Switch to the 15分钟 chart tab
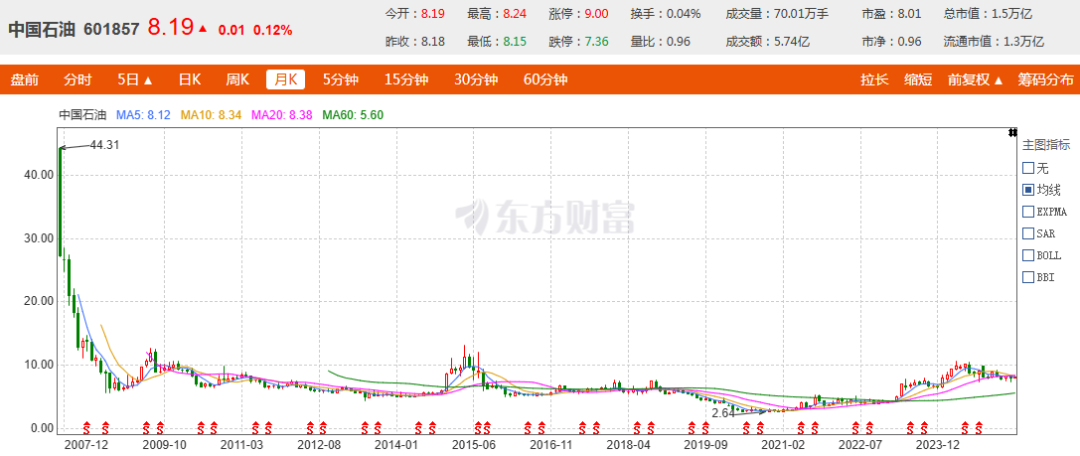Viewport: 1080px width, 456px height. point(406,80)
